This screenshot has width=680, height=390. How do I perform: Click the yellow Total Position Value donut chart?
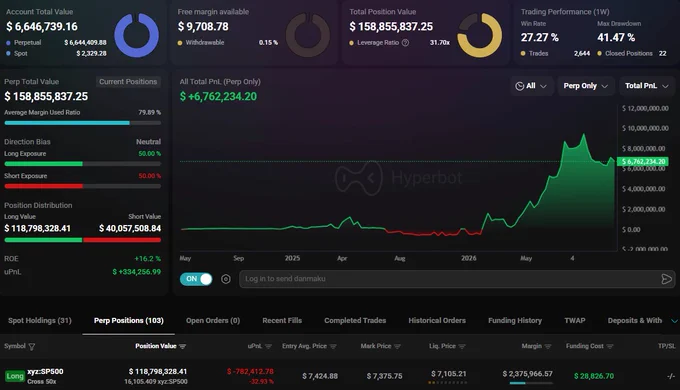click(x=480, y=35)
